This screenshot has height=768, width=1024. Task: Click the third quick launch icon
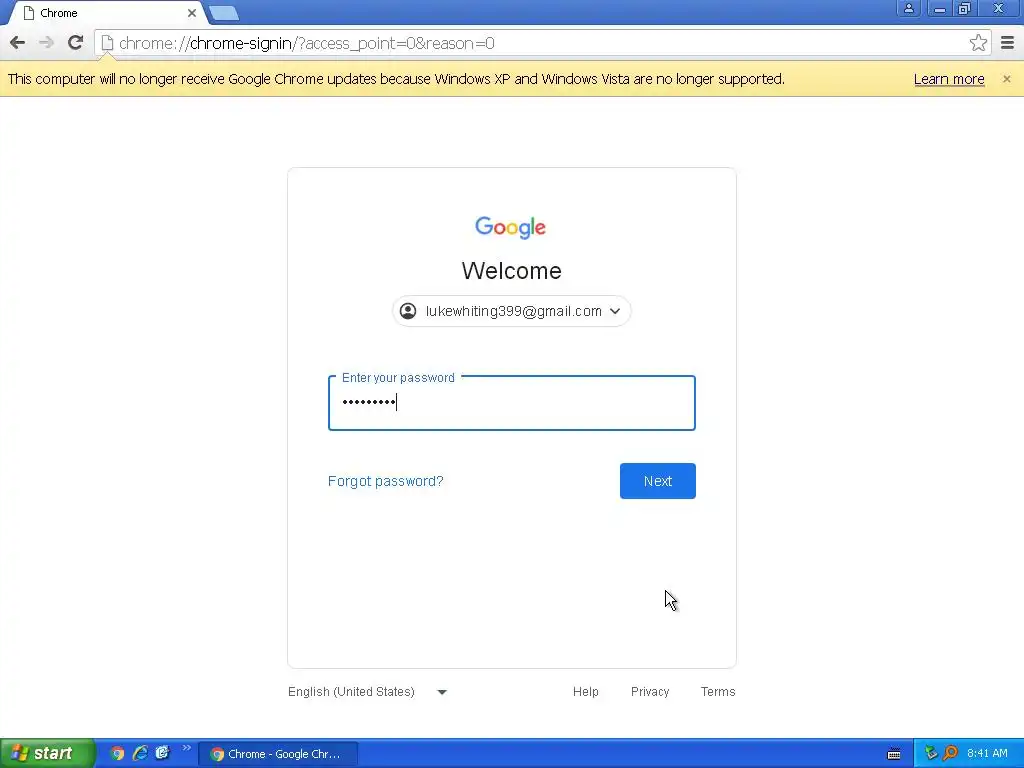point(163,754)
